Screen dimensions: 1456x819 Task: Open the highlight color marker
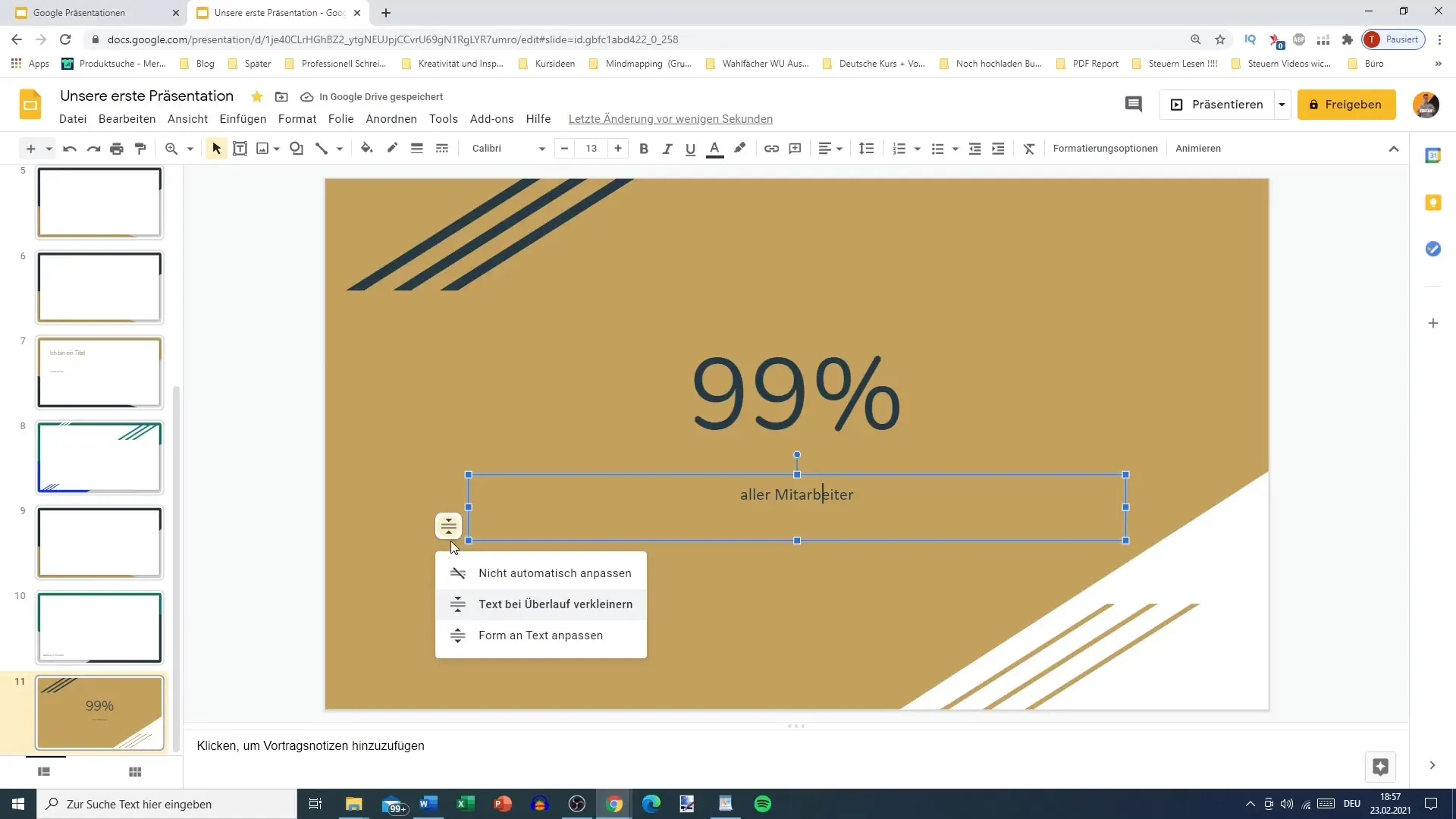point(740,149)
